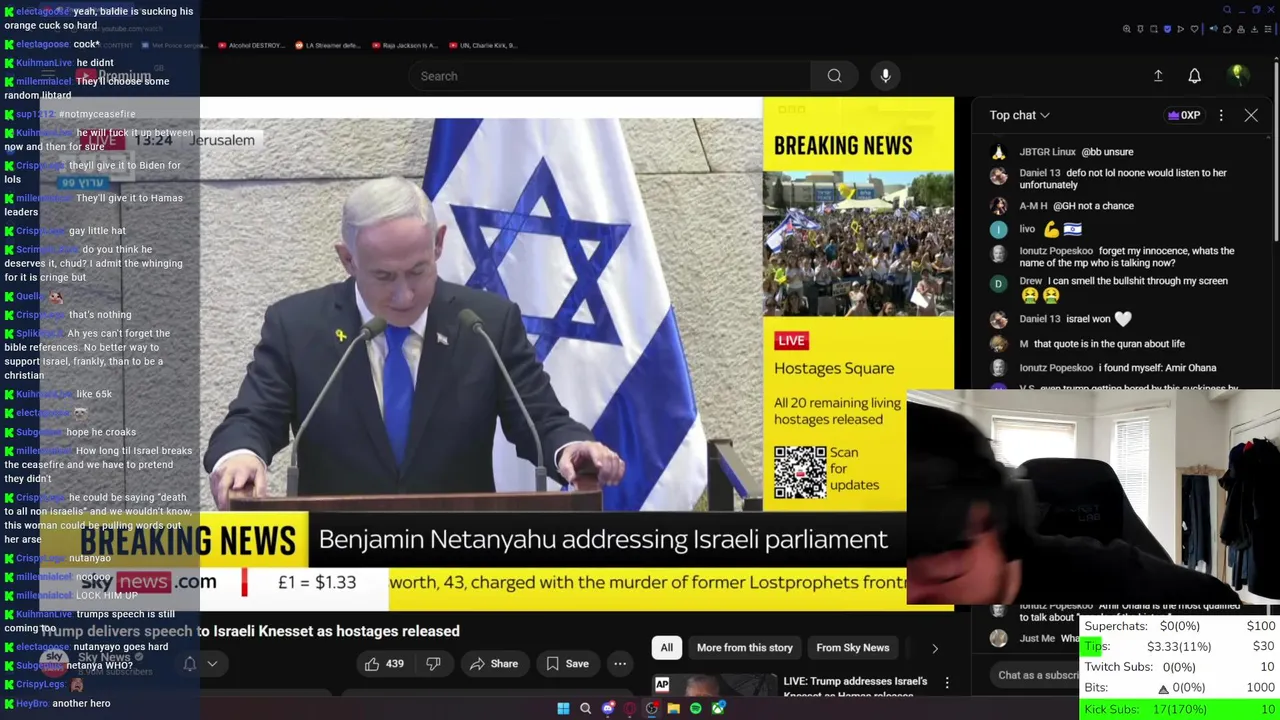Toggle the blue shield ad blocker icon
Image resolution: width=1280 pixels, height=720 pixels.
click(x=1167, y=29)
